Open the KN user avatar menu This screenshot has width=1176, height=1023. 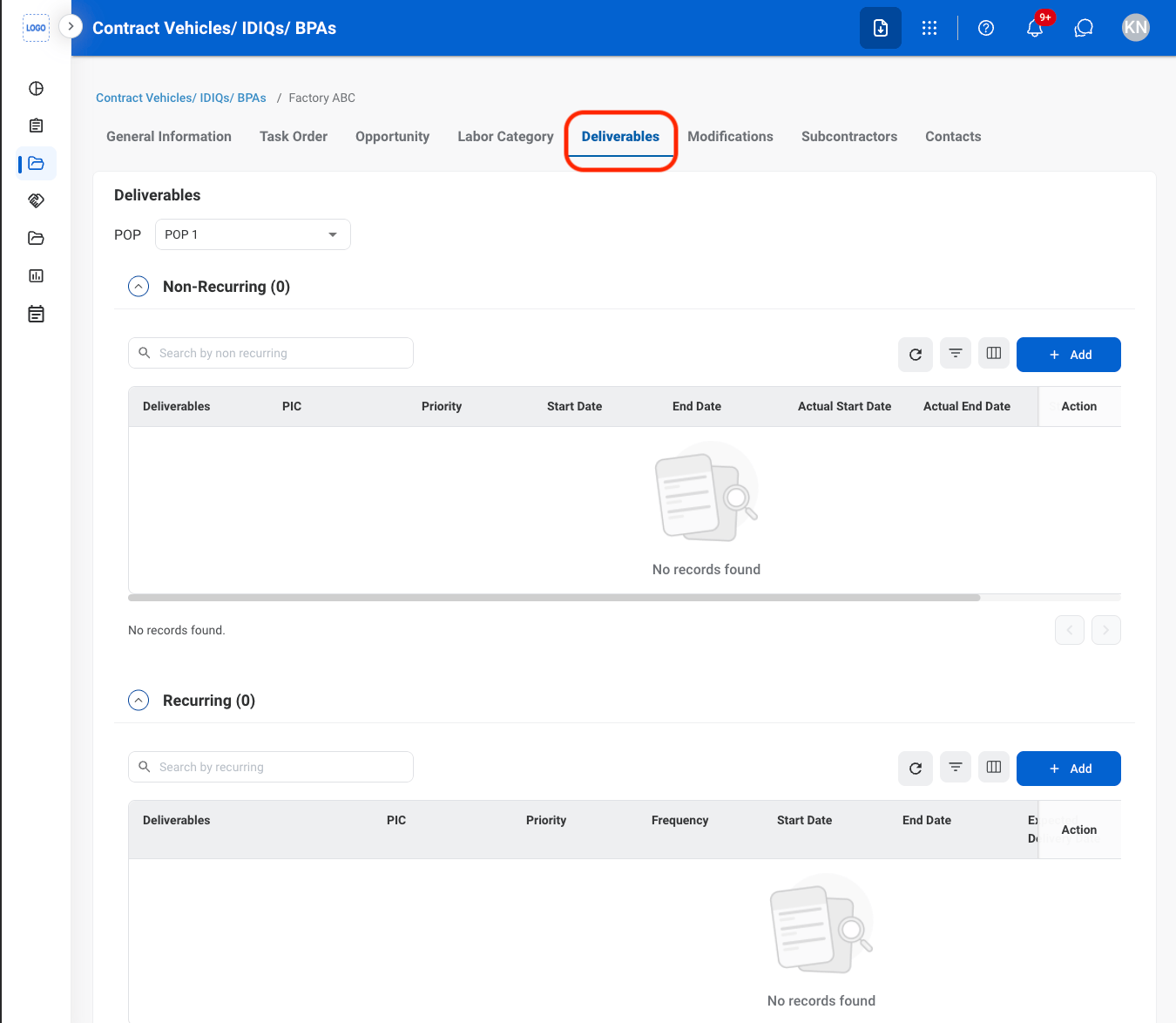click(x=1136, y=28)
